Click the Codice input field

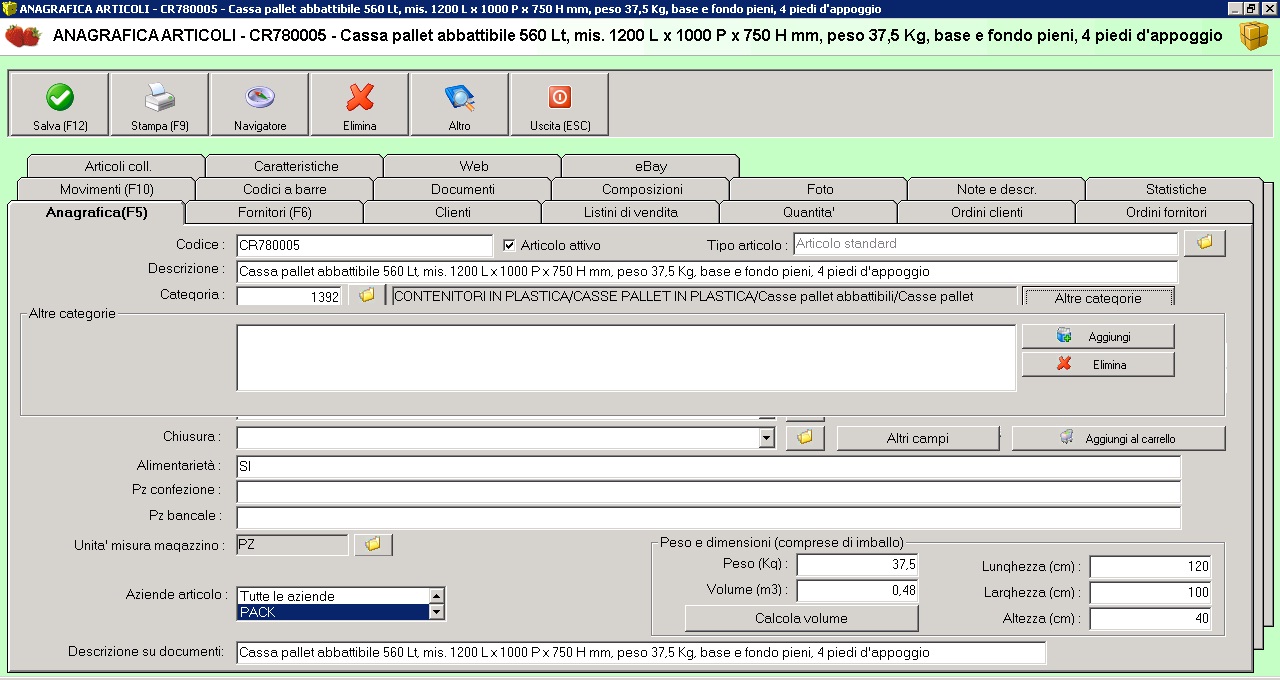[x=364, y=245]
